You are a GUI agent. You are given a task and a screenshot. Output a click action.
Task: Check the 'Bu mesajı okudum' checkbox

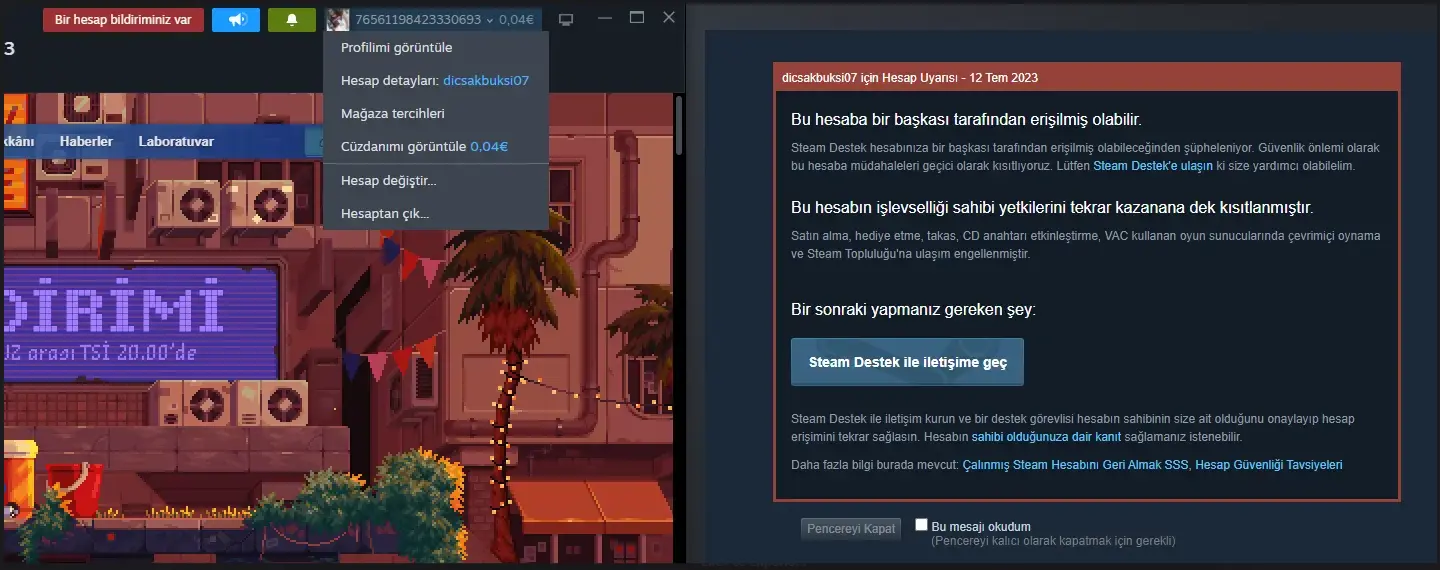(921, 525)
